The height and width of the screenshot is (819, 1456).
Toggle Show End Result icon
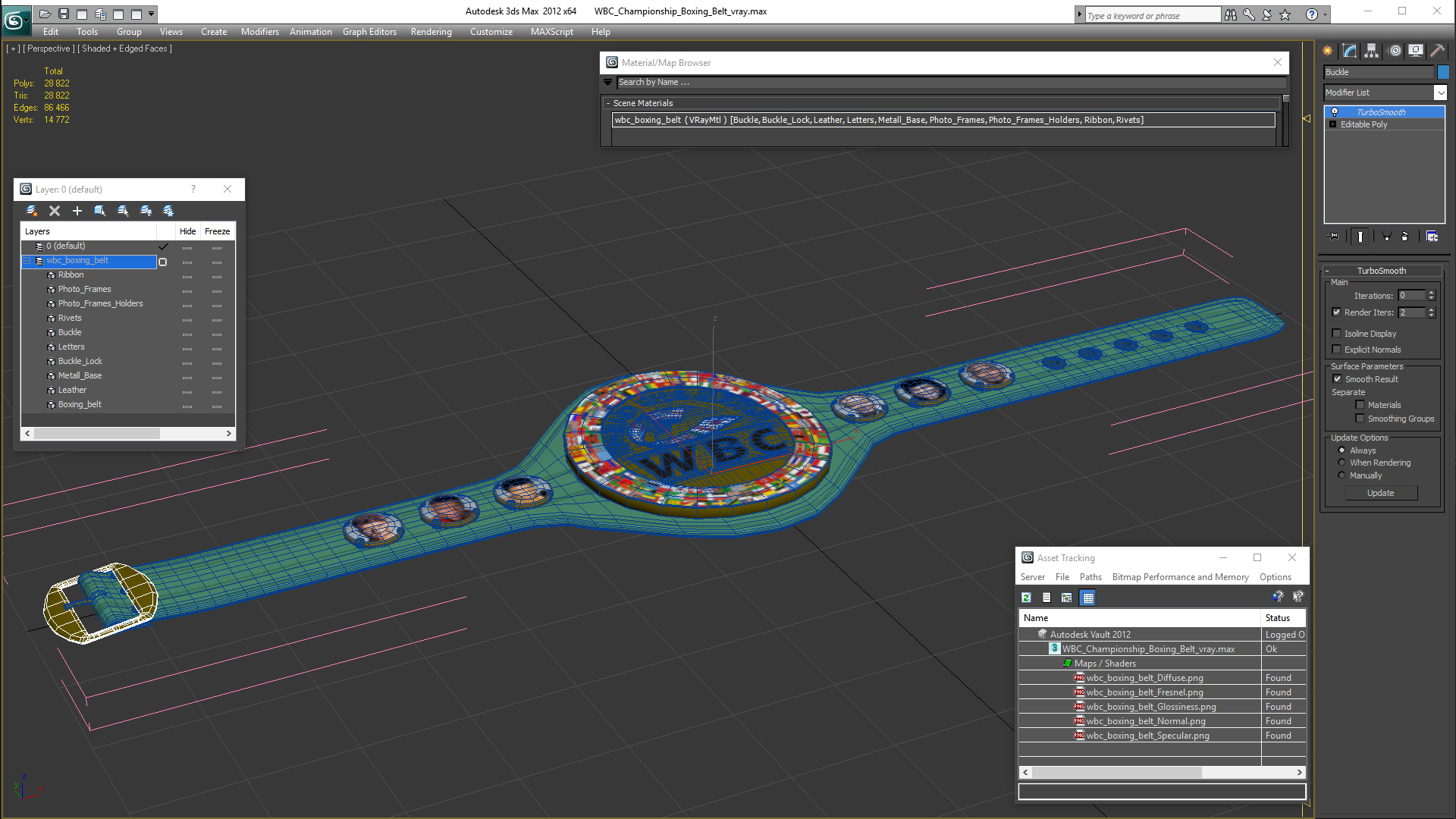(x=1360, y=237)
